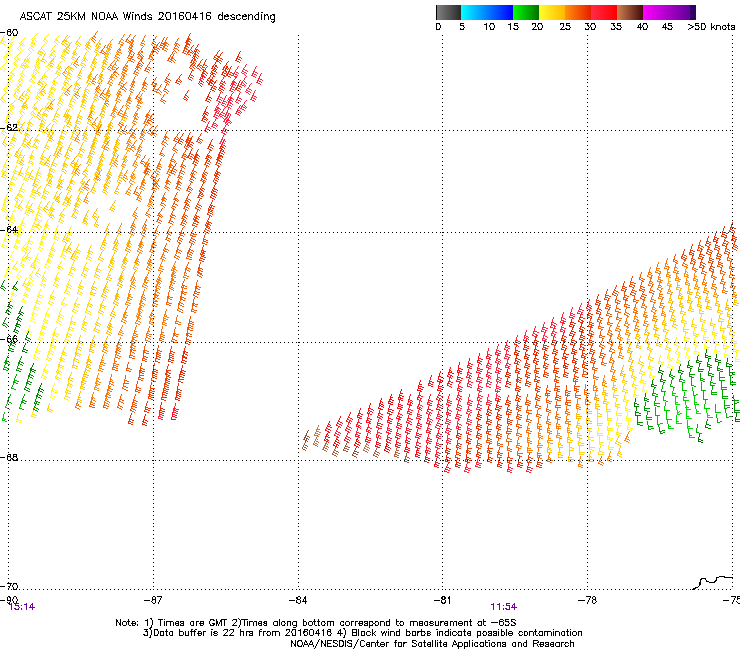Click the title 'ASCAT 25KM NOAA Winds 20160416 descending'
This screenshot has height=650, width=740.
pos(147,16)
